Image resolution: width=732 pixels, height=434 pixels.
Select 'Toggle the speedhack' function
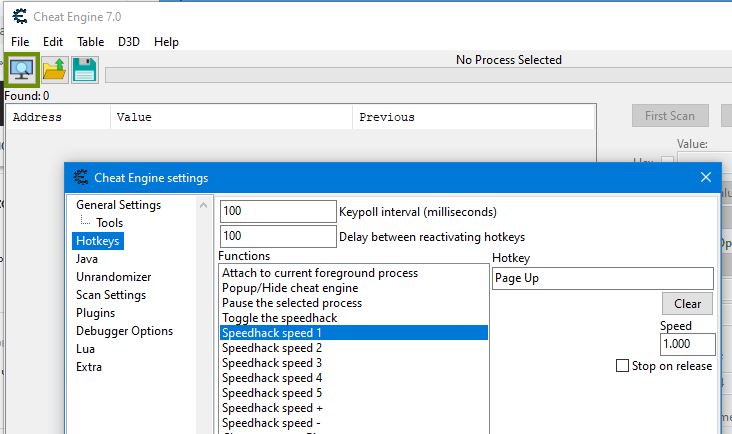[x=353, y=318]
